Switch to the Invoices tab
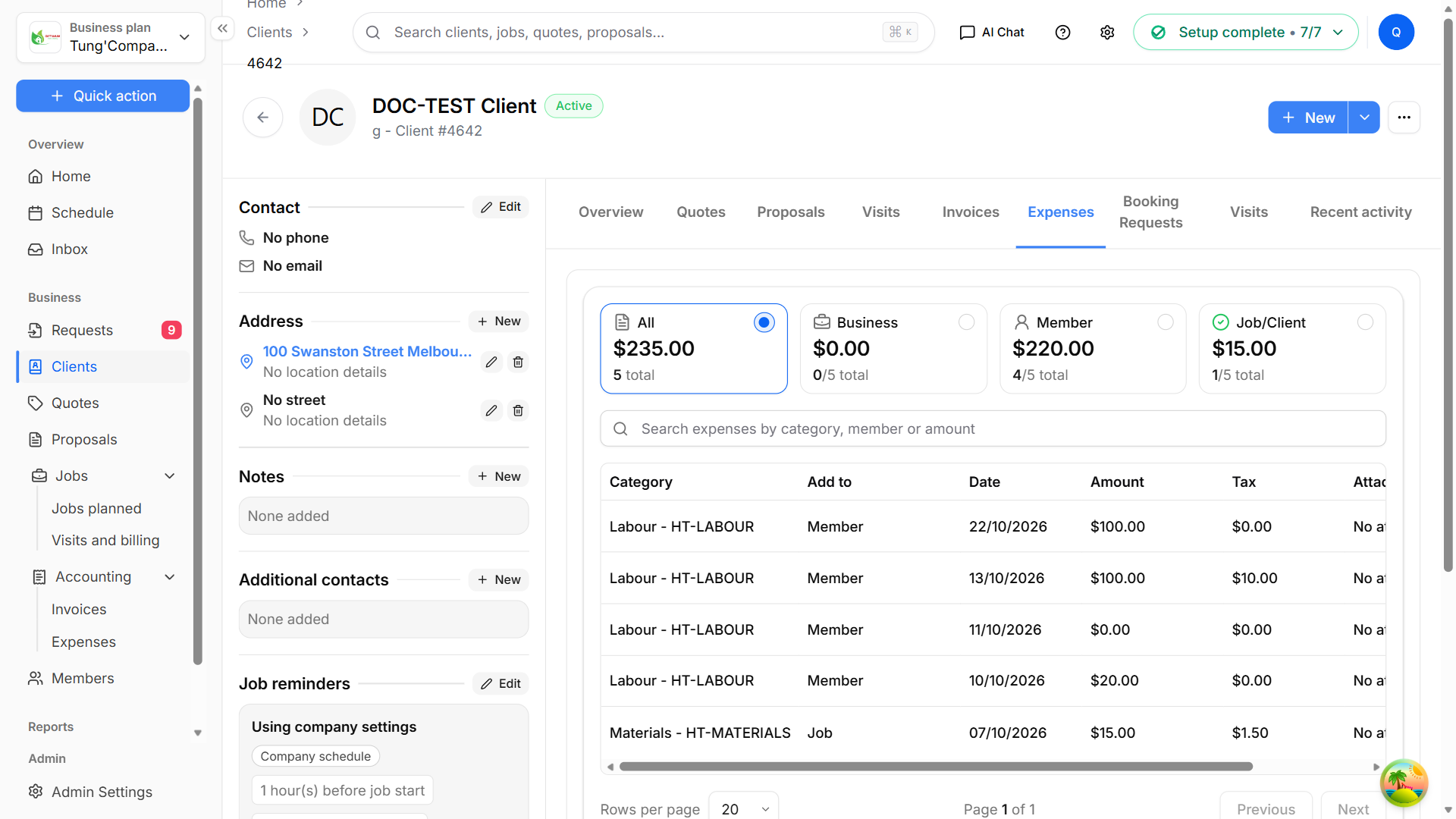Screen dimensions: 1456x819 [x=971, y=212]
